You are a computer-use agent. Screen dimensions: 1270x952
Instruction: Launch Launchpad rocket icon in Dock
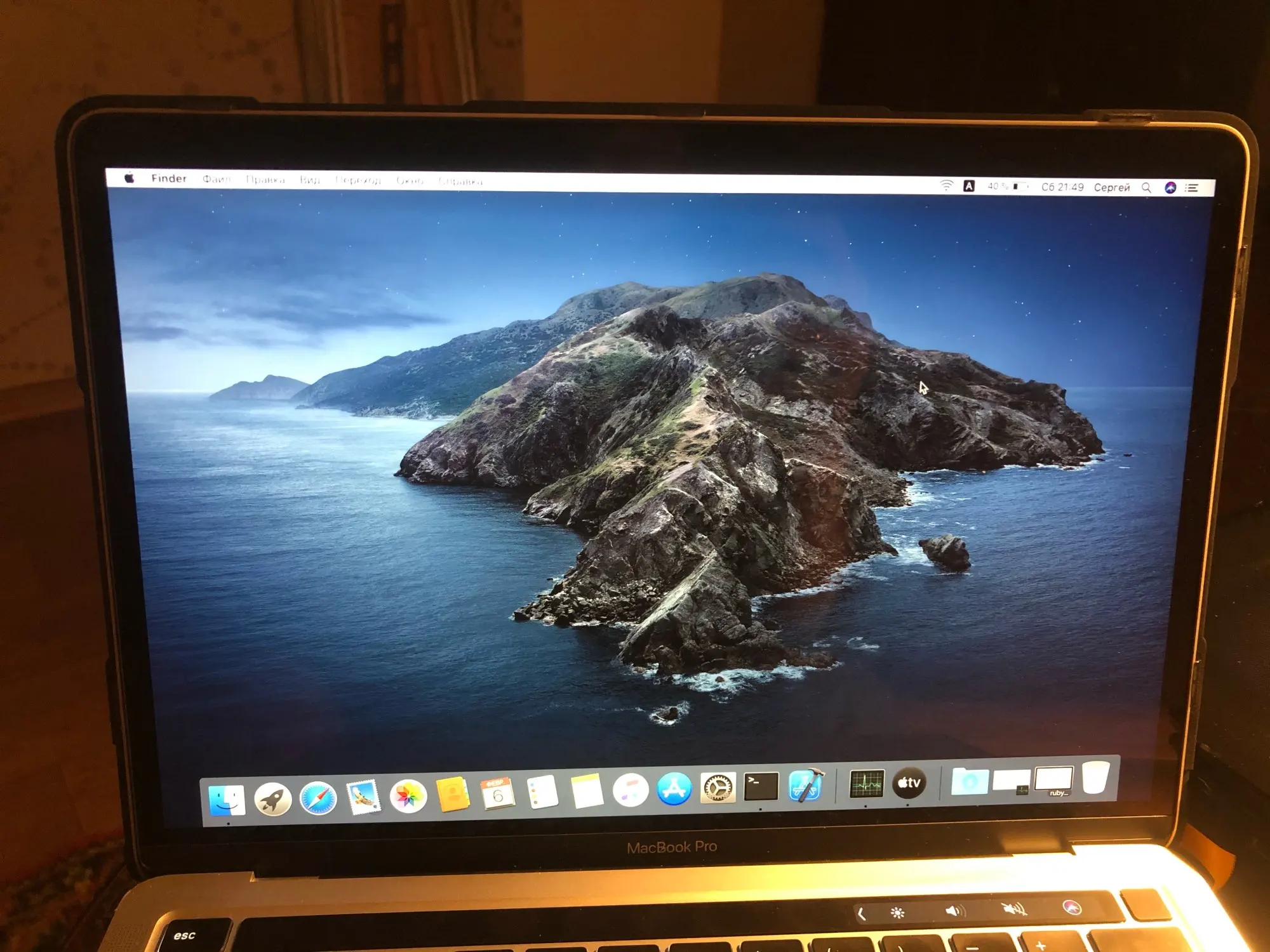tap(272, 798)
